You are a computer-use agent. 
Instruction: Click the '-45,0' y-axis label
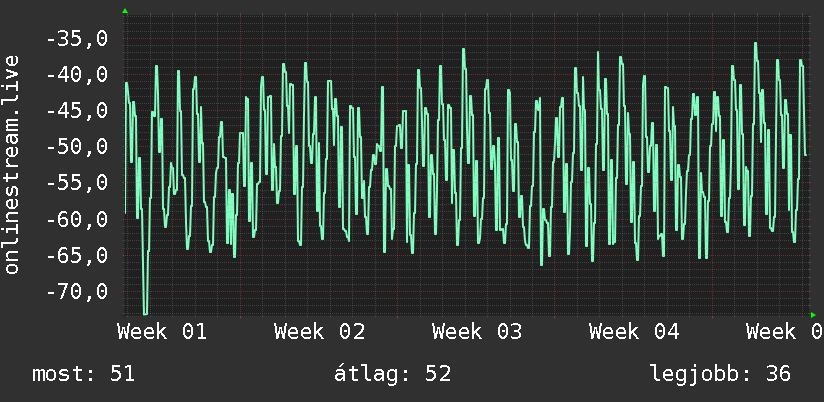click(77, 111)
